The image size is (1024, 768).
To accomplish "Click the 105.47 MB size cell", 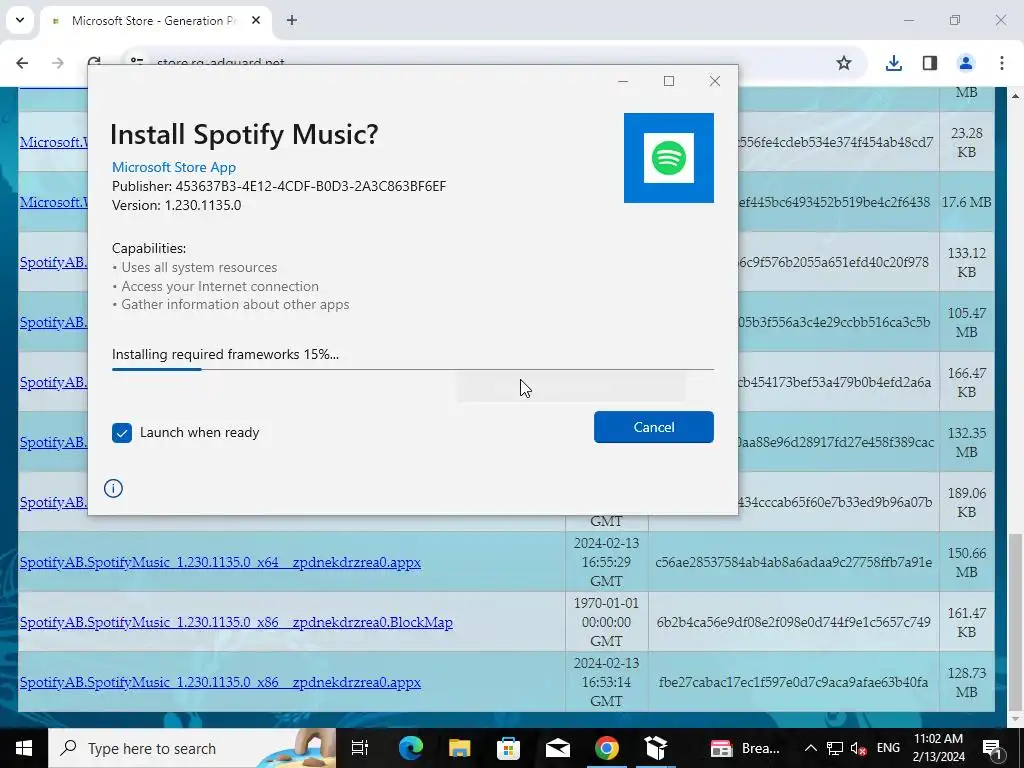I will coord(967,323).
